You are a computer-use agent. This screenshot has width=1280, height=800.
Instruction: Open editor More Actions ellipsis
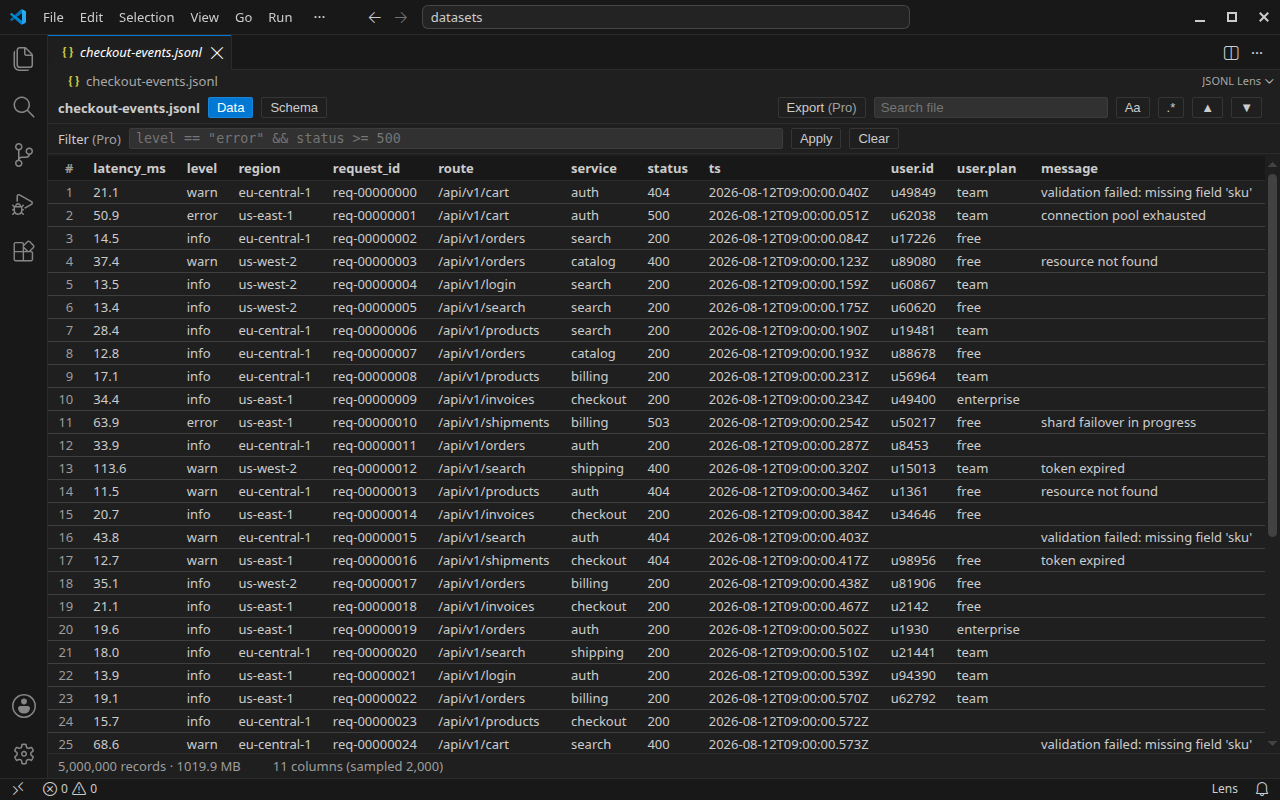(x=1257, y=53)
